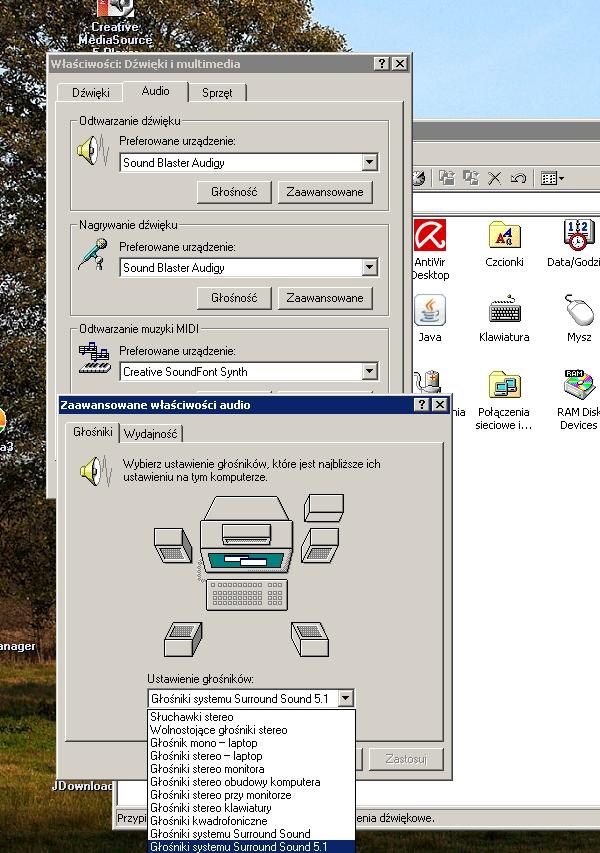The width and height of the screenshot is (600, 853).
Task: Choose Głośniki systemu Surround Sound option
Action: 251,834
